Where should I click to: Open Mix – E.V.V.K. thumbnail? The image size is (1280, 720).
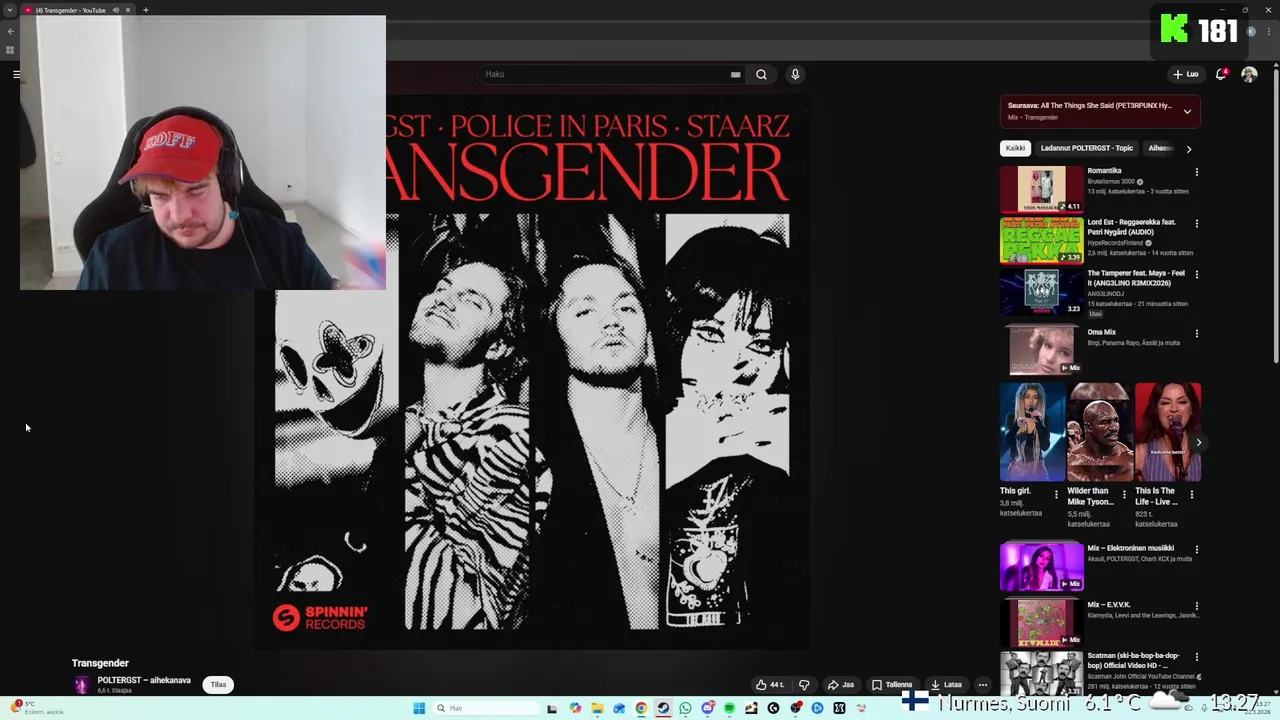(1041, 622)
